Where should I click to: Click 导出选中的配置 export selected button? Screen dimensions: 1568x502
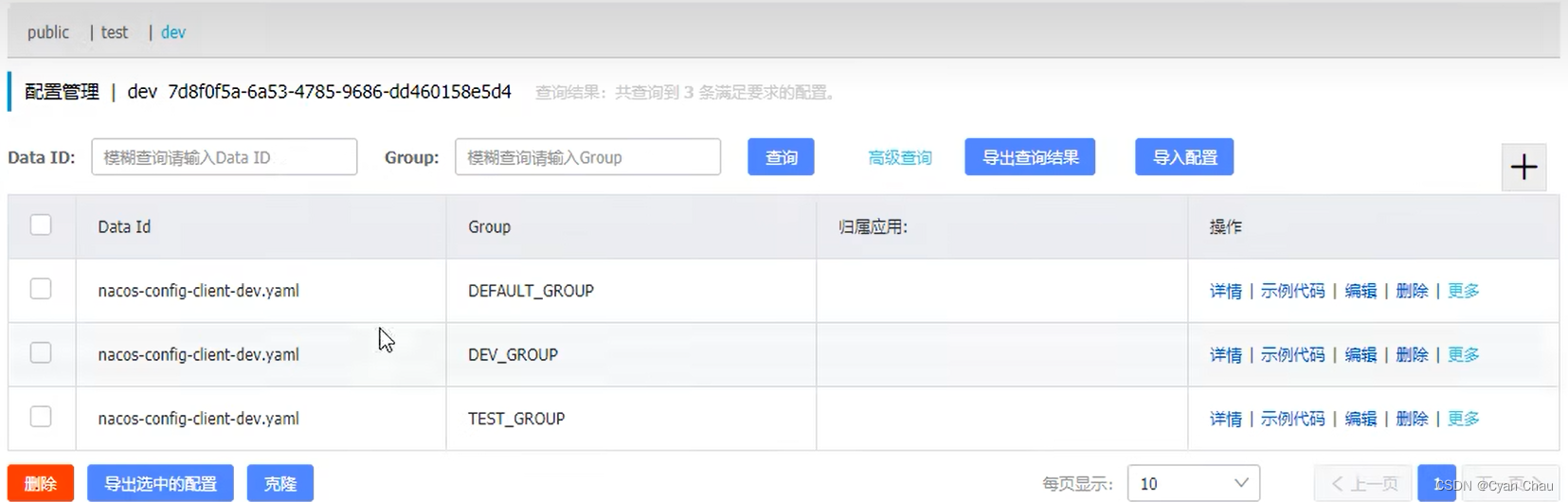point(160,483)
